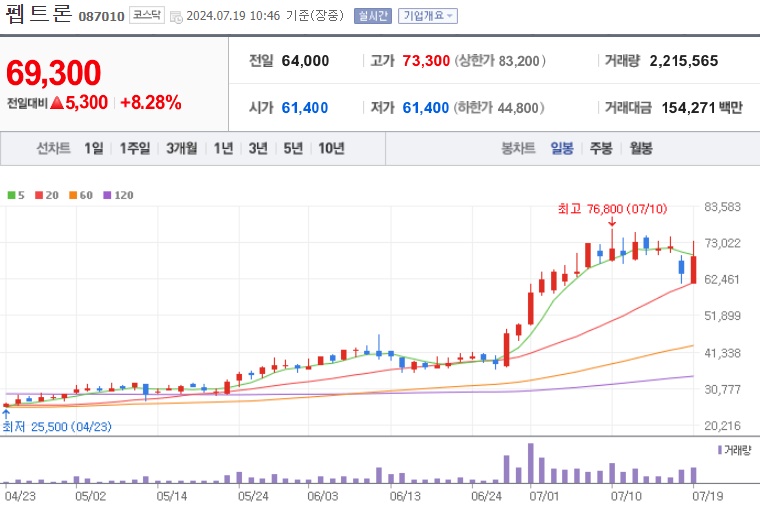Click the 펩트론 stock name heading
The width and height of the screenshot is (760, 510).
coord(39,13)
